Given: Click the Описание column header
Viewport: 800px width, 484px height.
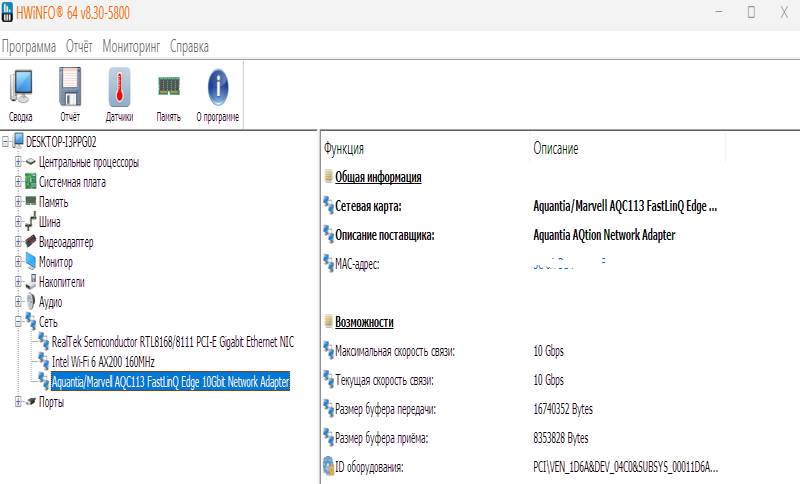Looking at the screenshot, I should (556, 148).
